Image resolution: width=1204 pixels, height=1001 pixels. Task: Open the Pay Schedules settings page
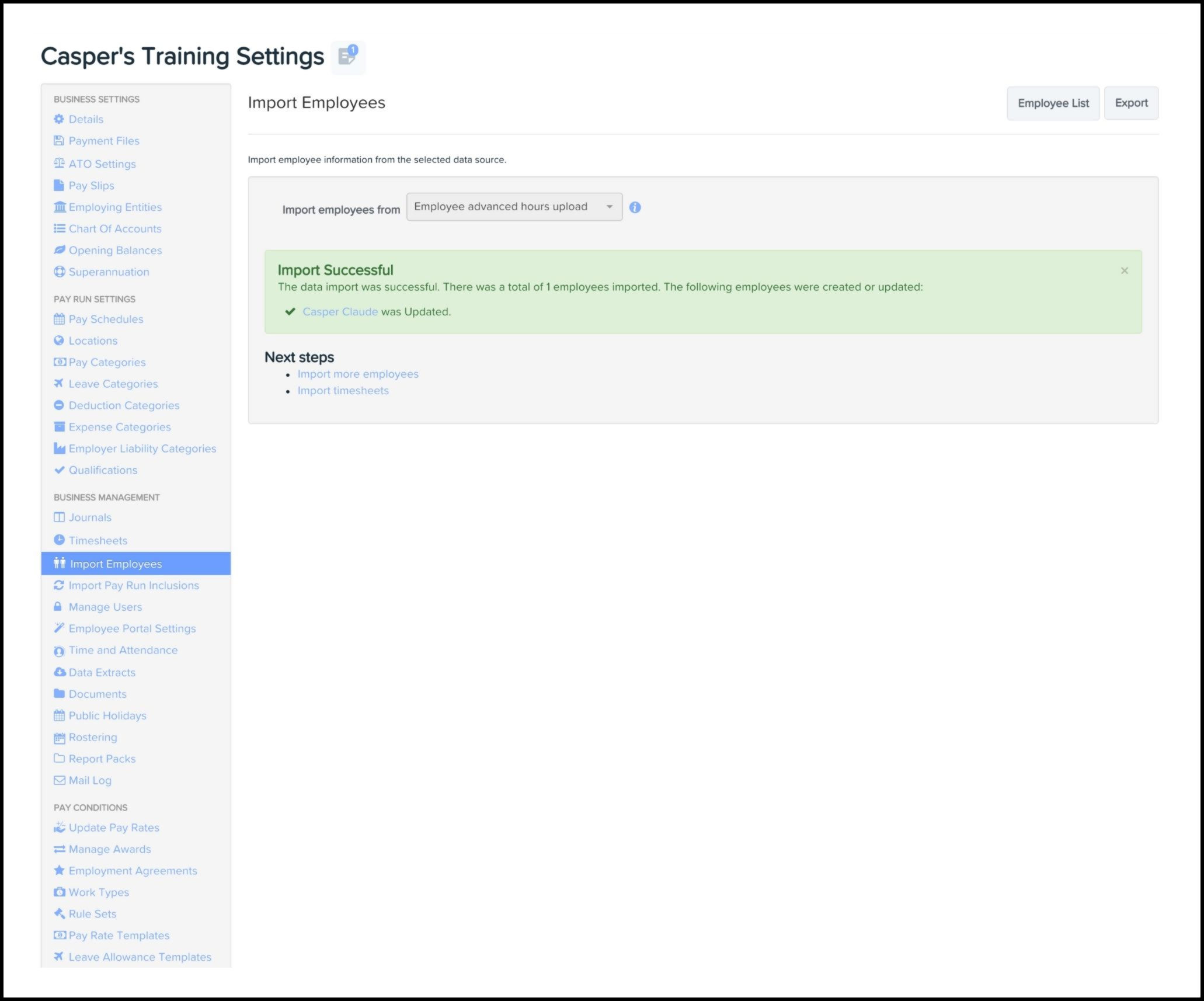coord(106,319)
